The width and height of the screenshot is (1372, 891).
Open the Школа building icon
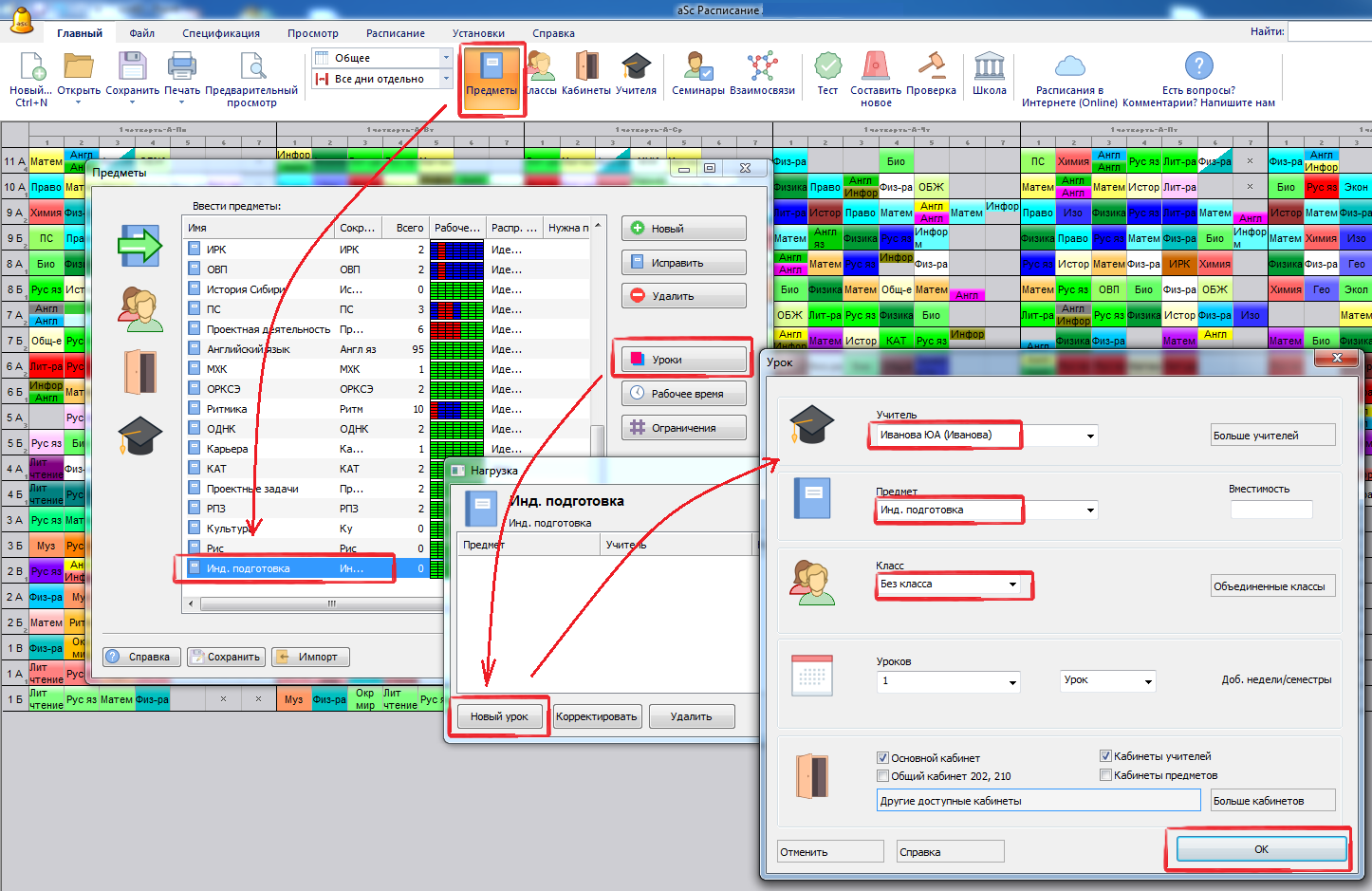click(989, 73)
